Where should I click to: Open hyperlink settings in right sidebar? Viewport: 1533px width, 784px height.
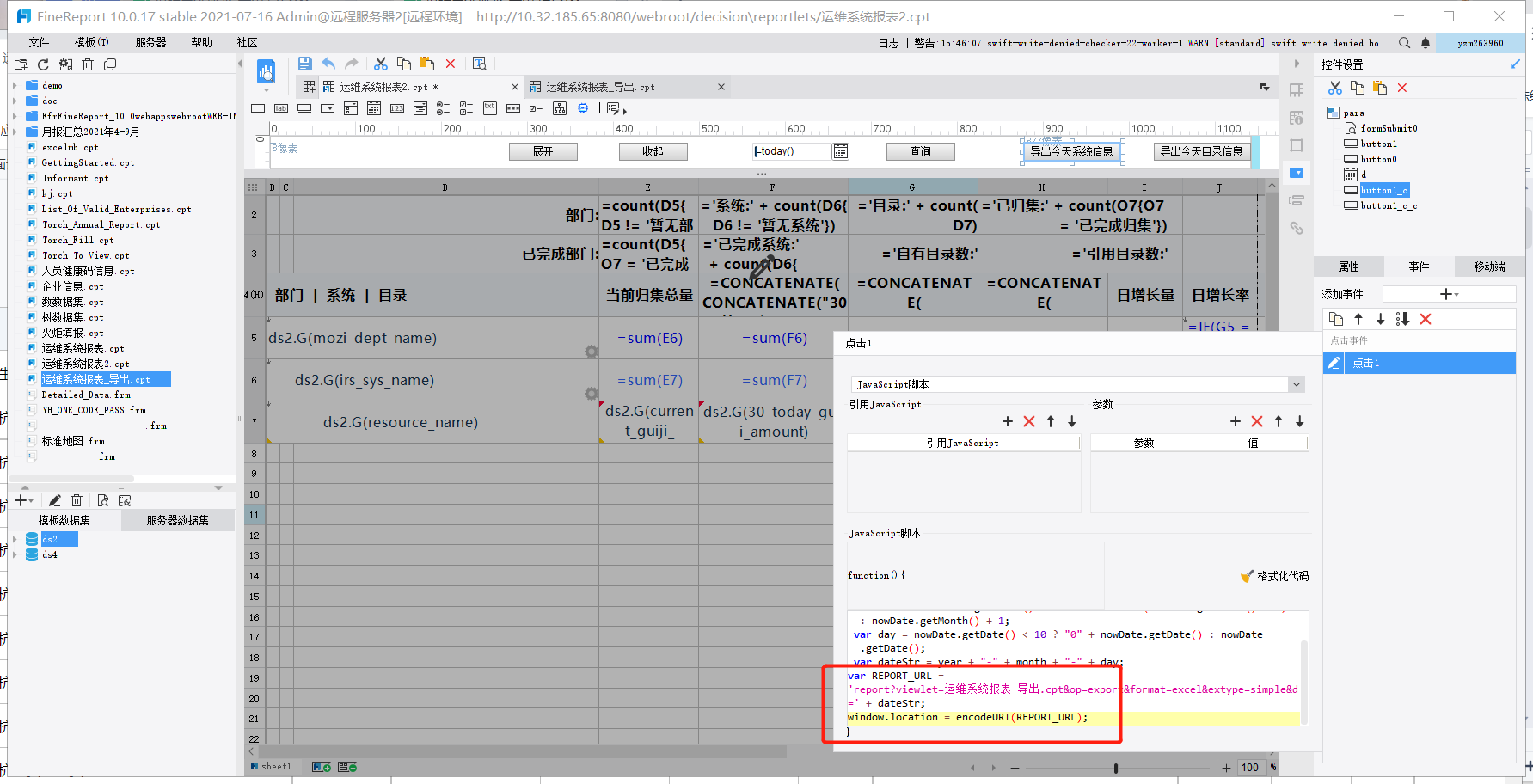(x=1297, y=228)
